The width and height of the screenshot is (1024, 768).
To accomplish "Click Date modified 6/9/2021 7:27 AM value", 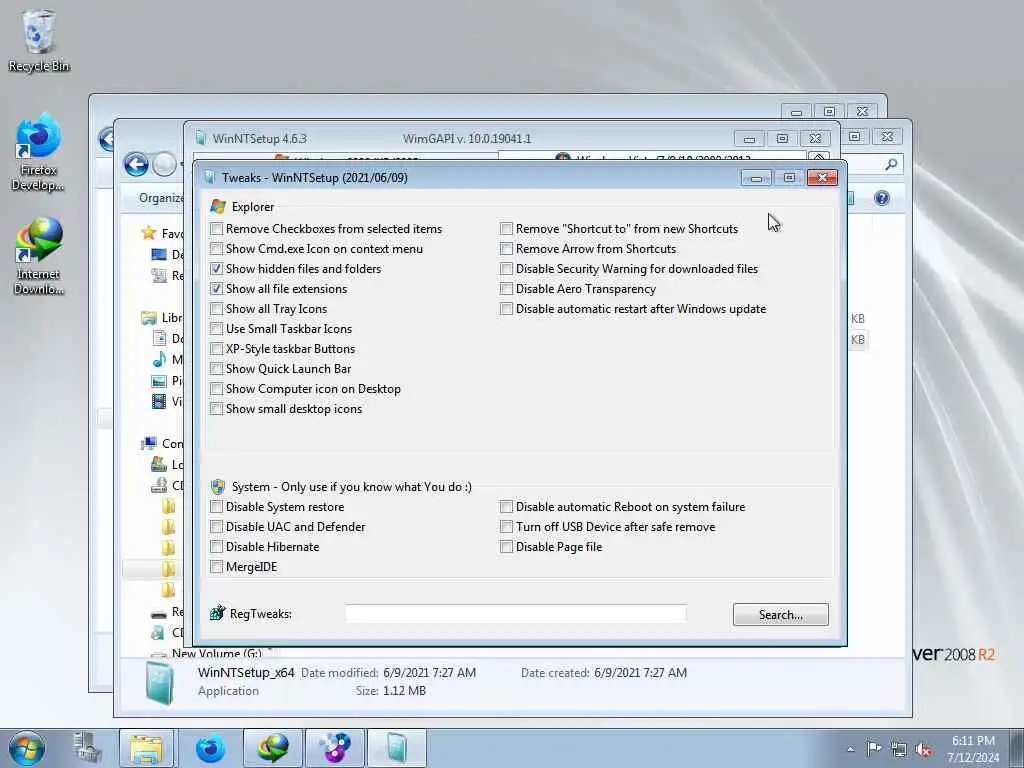I will 429,672.
